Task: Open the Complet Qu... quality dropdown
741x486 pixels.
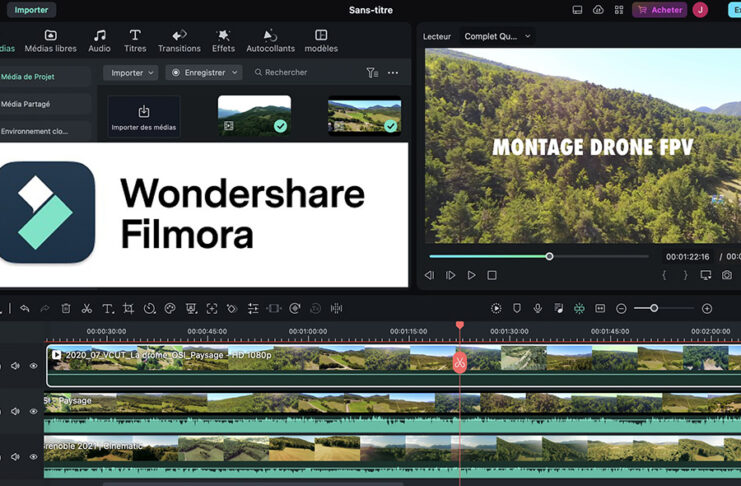Action: (497, 36)
